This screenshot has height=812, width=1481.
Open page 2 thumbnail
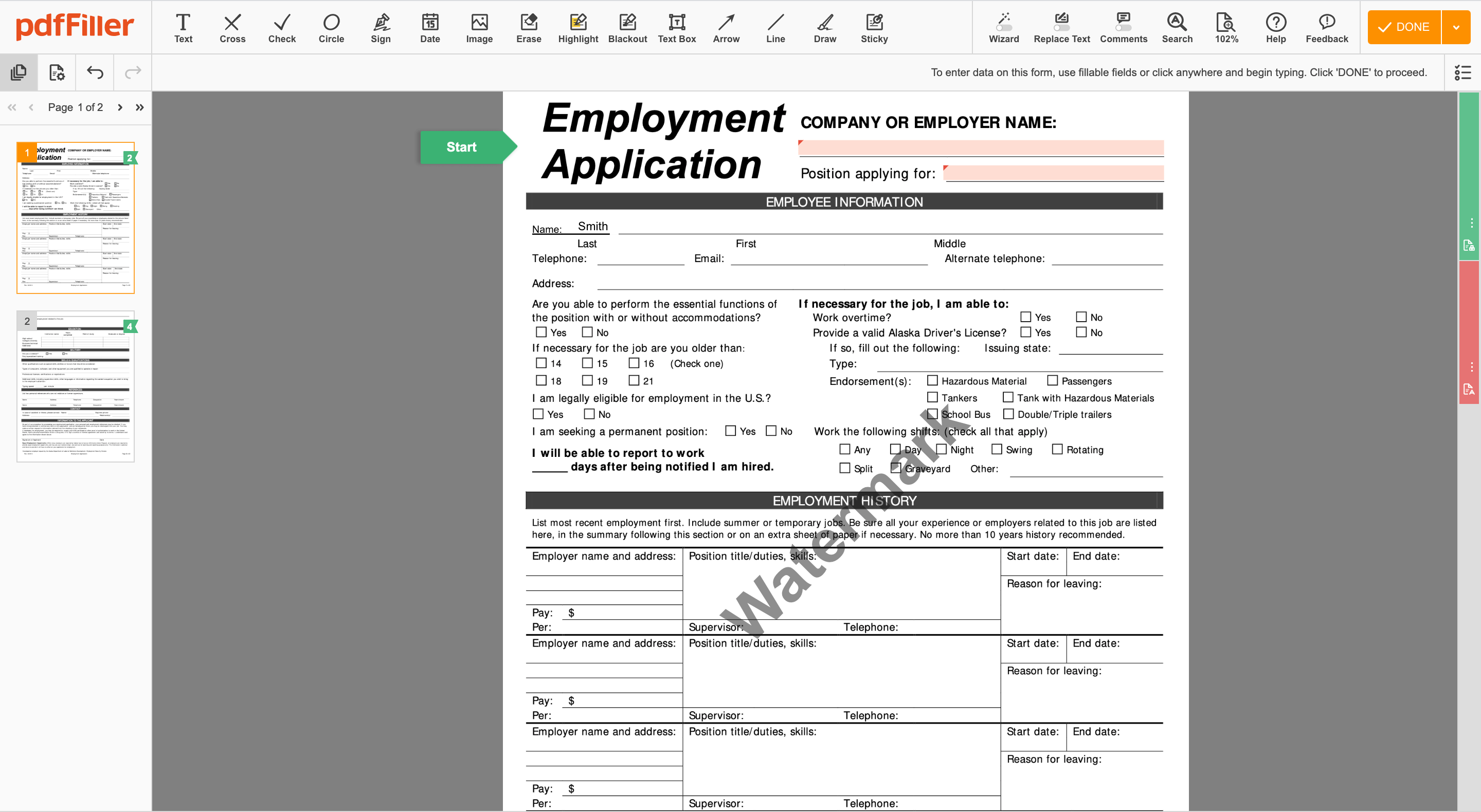(75, 386)
